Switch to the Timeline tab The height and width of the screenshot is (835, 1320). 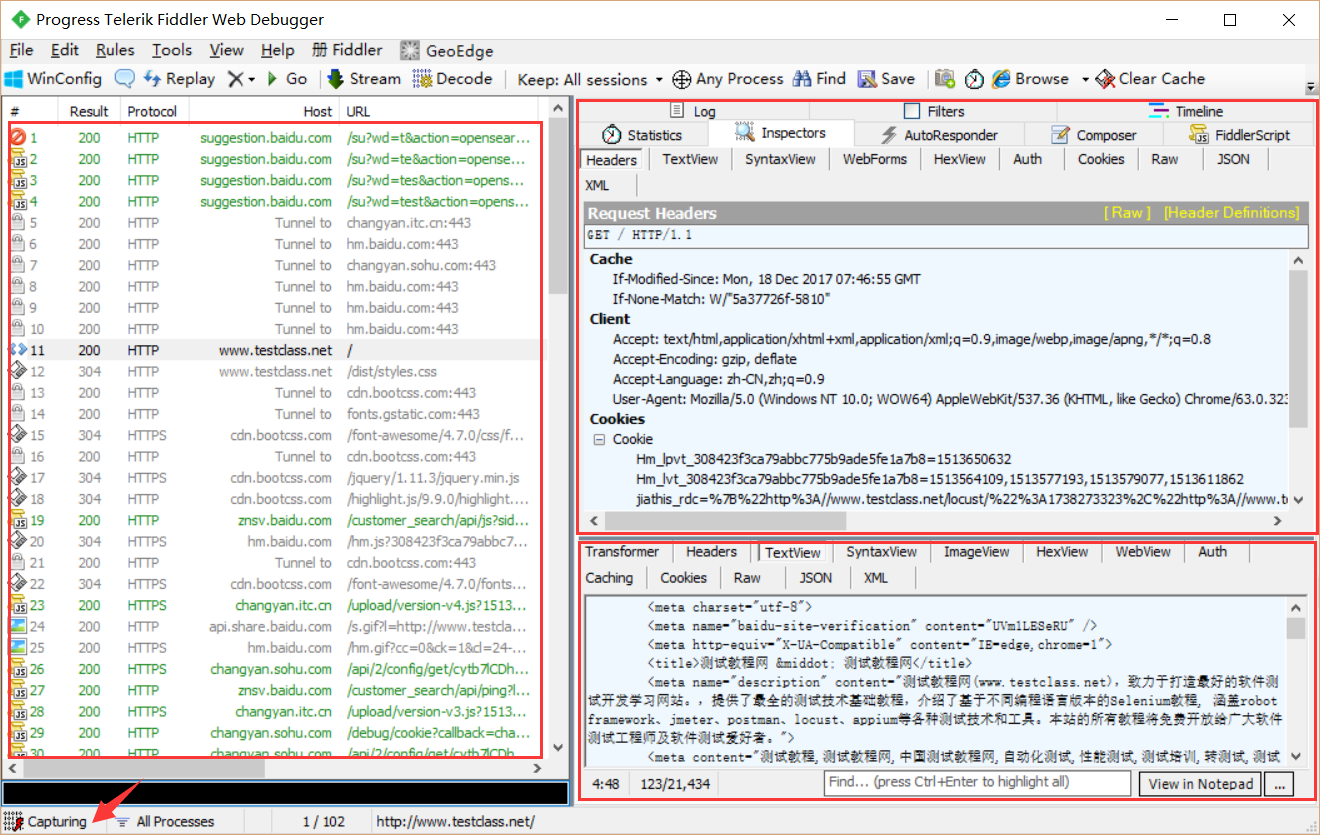pyautogui.click(x=1186, y=111)
